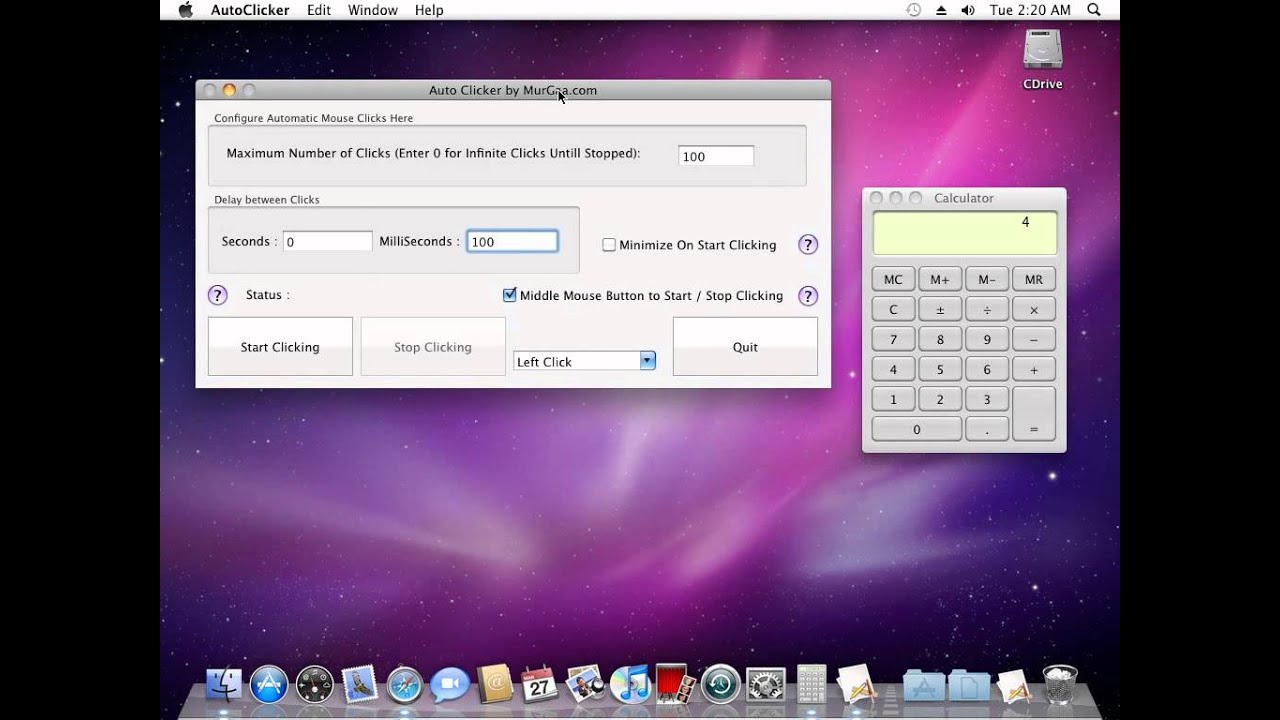Launch Photo Booth red curtain icon
1280x720 pixels.
675,685
